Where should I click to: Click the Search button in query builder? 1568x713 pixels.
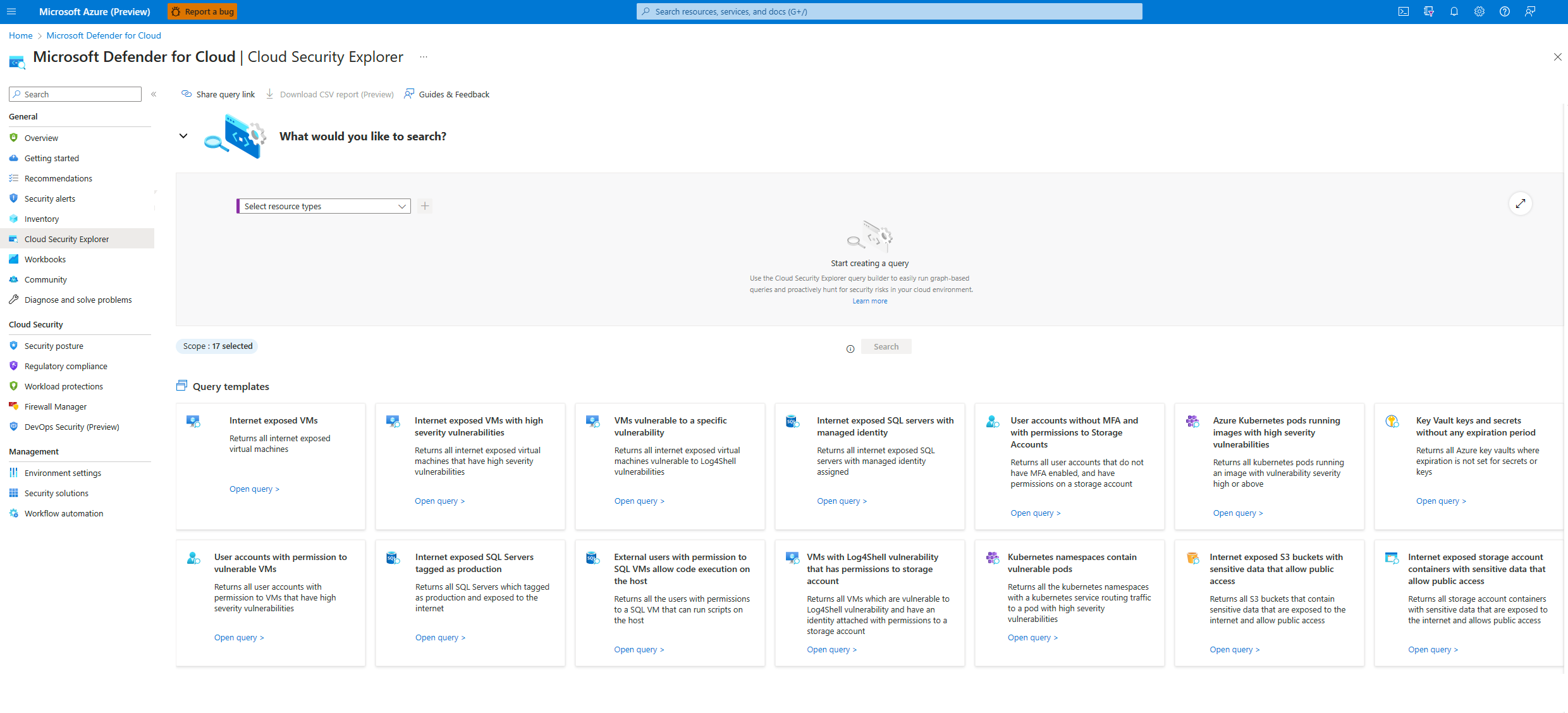click(885, 347)
